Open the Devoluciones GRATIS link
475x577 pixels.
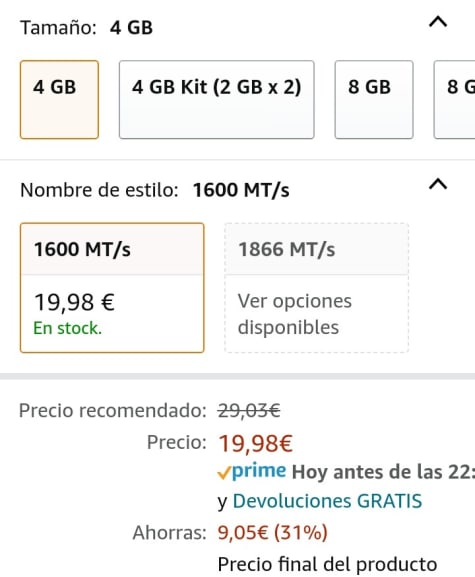(x=327, y=501)
